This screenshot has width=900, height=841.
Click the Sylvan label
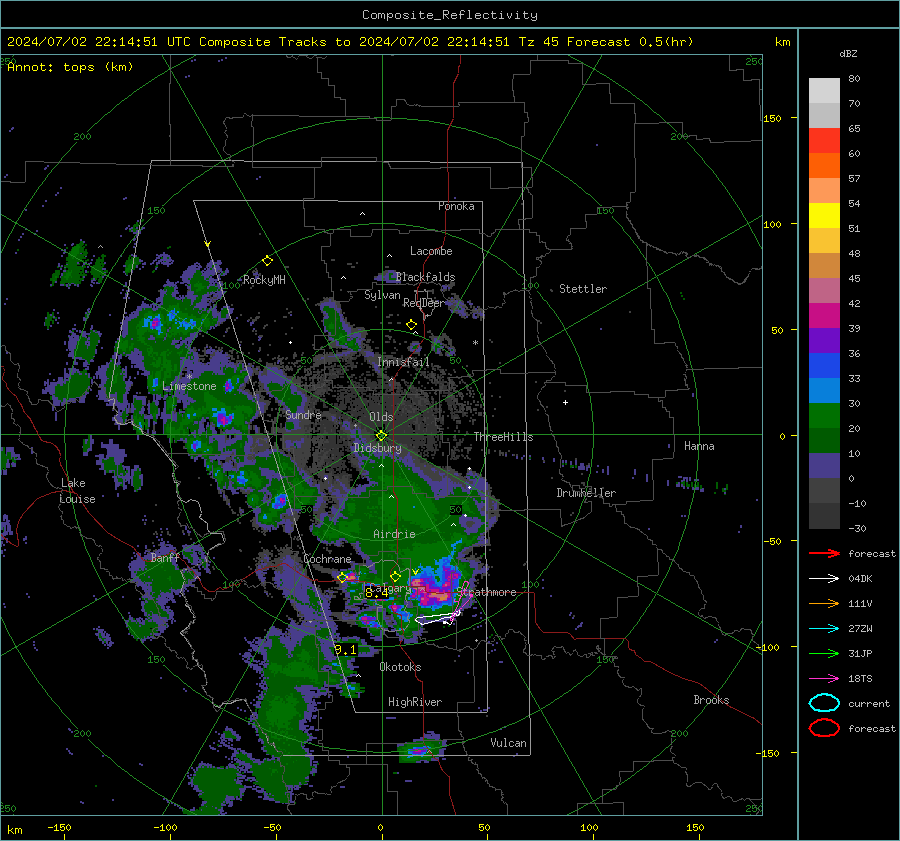pos(382,295)
